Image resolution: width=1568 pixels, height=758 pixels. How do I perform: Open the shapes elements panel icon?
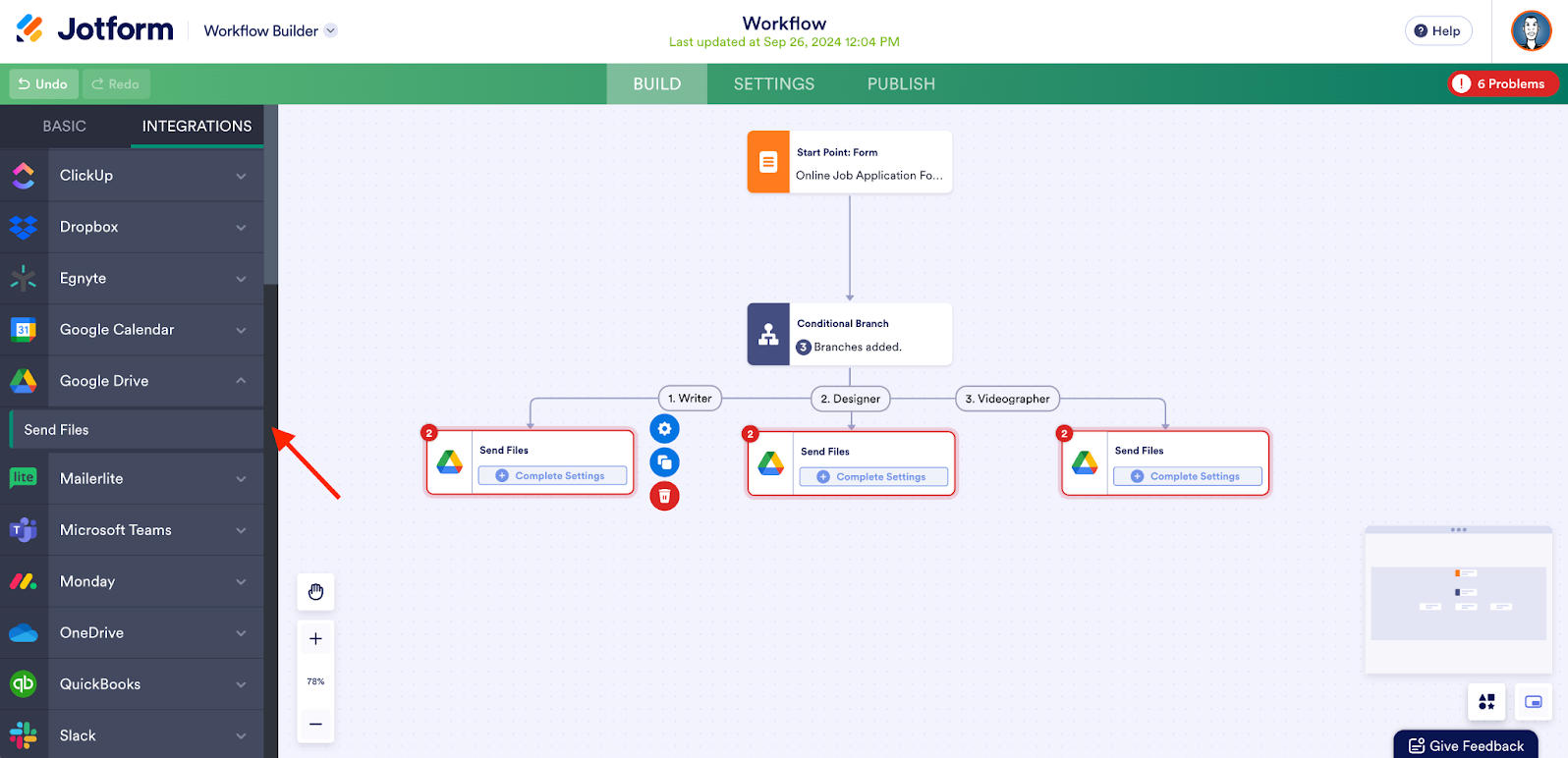[1486, 702]
